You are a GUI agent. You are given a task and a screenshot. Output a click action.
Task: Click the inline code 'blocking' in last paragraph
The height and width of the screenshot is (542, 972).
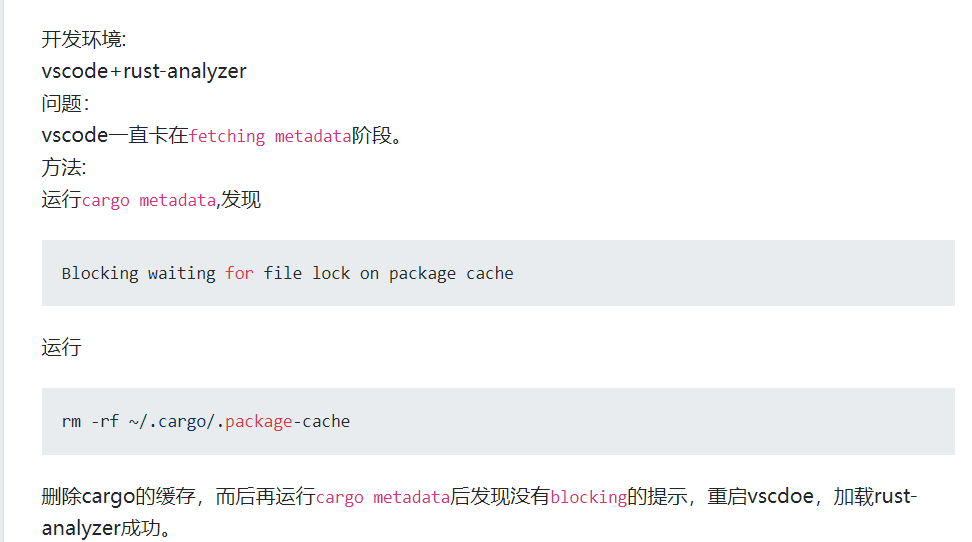click(x=589, y=497)
